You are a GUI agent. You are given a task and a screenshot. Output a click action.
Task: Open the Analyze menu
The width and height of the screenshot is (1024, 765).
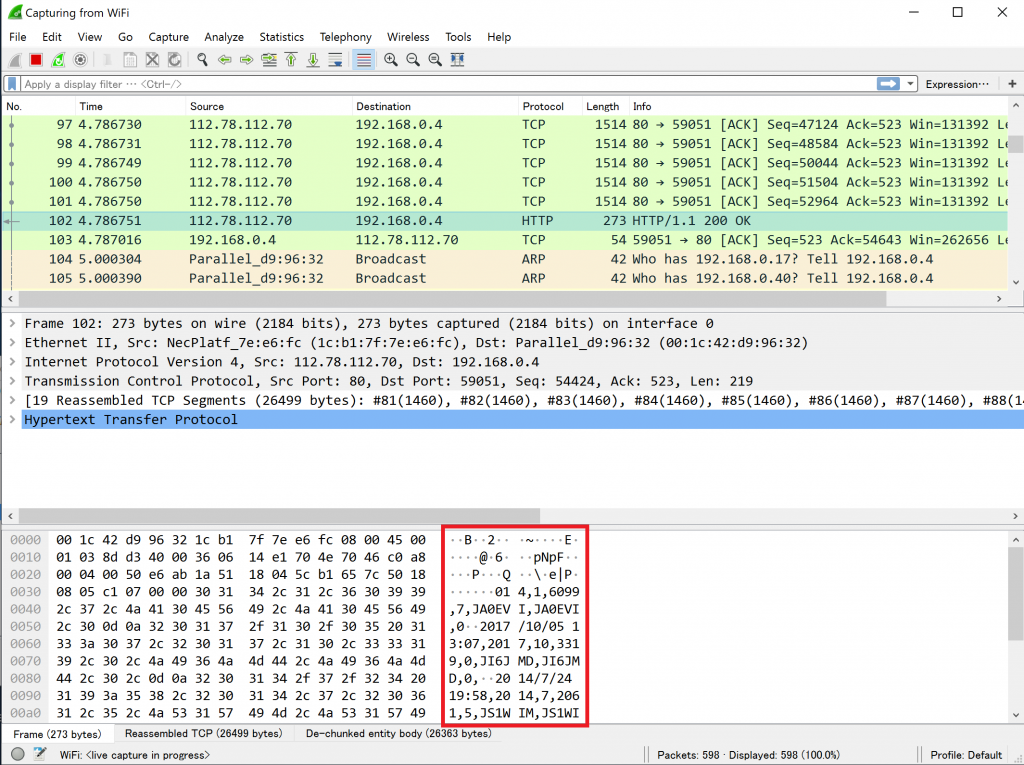(223, 37)
